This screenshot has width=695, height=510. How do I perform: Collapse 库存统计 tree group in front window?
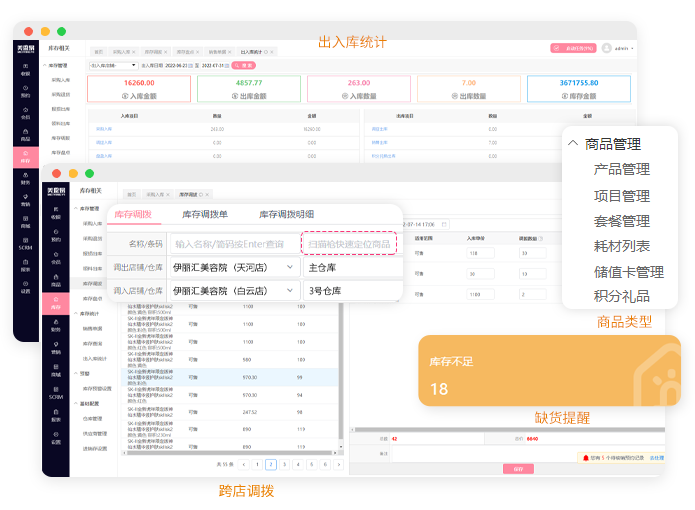click(75, 313)
